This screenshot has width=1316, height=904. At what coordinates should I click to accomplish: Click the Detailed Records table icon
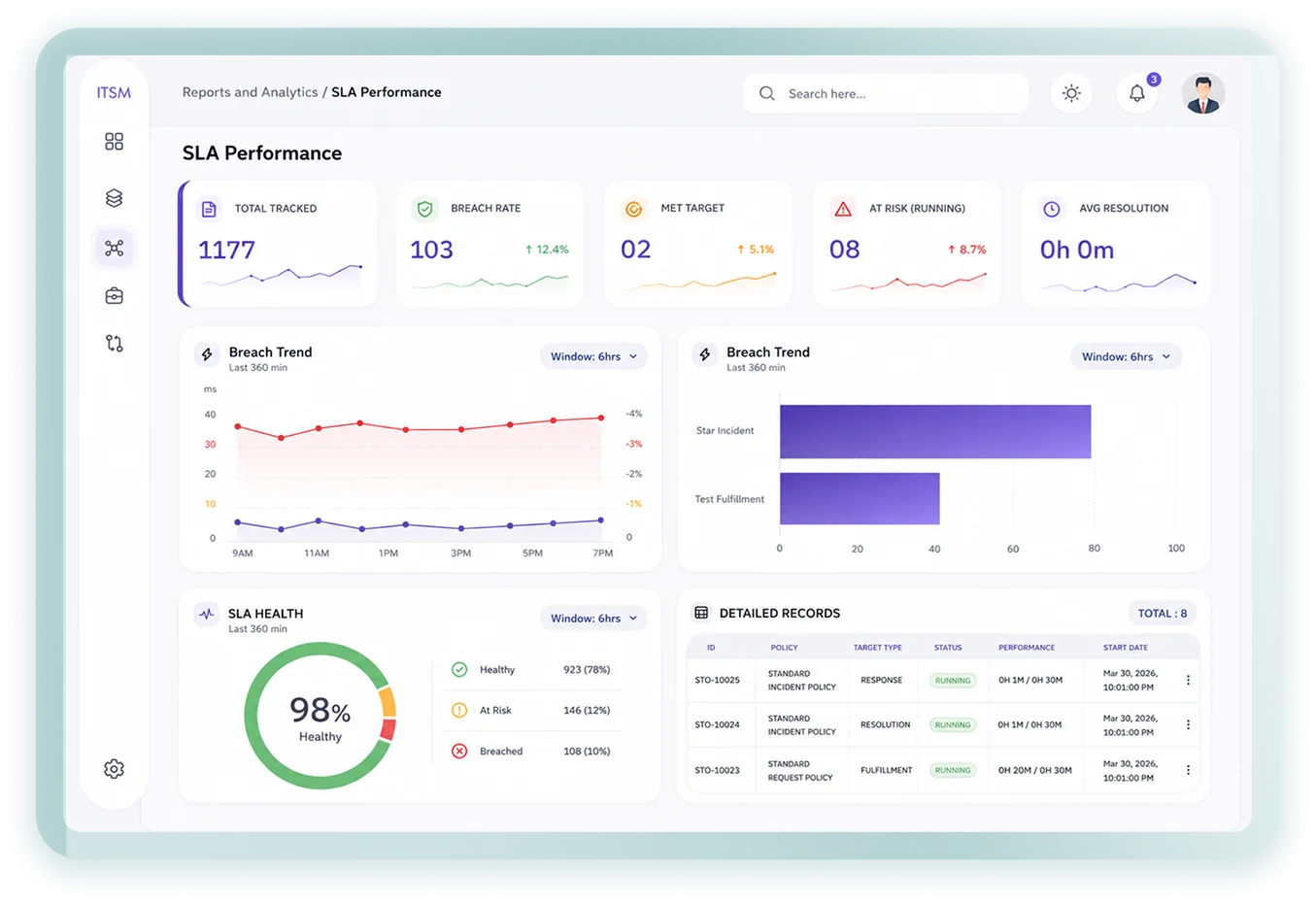tap(701, 613)
